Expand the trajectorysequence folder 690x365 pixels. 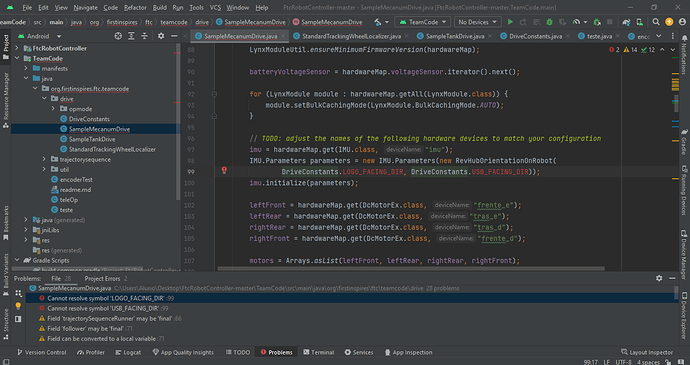[x=44, y=159]
